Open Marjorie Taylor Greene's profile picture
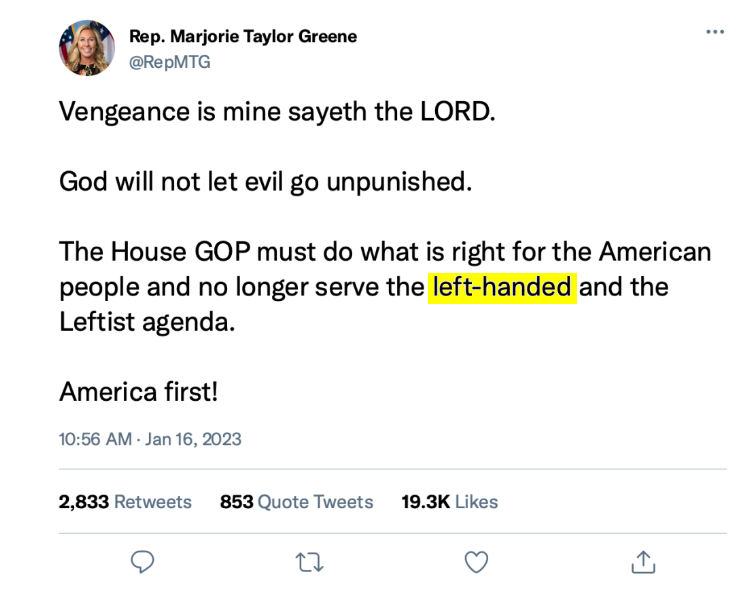The image size is (746, 602). tap(87, 48)
